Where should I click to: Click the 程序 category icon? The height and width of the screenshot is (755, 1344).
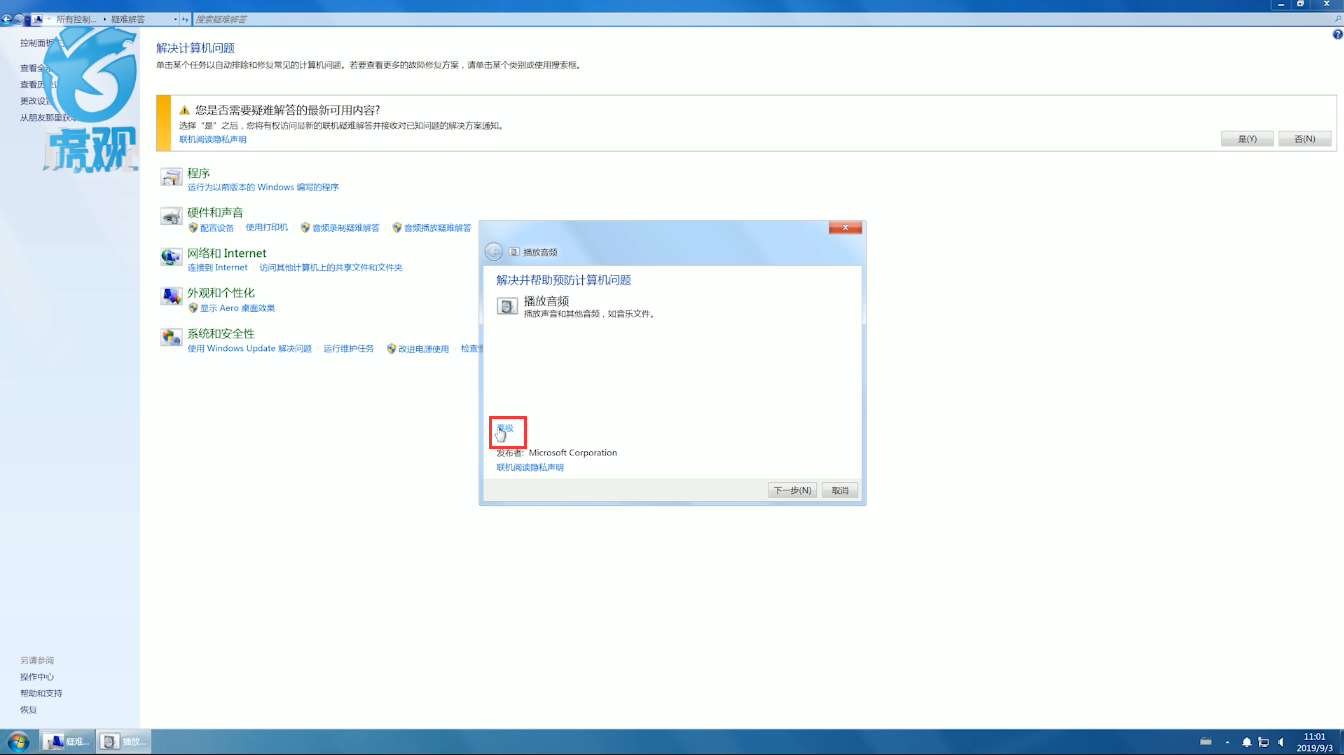(x=172, y=178)
